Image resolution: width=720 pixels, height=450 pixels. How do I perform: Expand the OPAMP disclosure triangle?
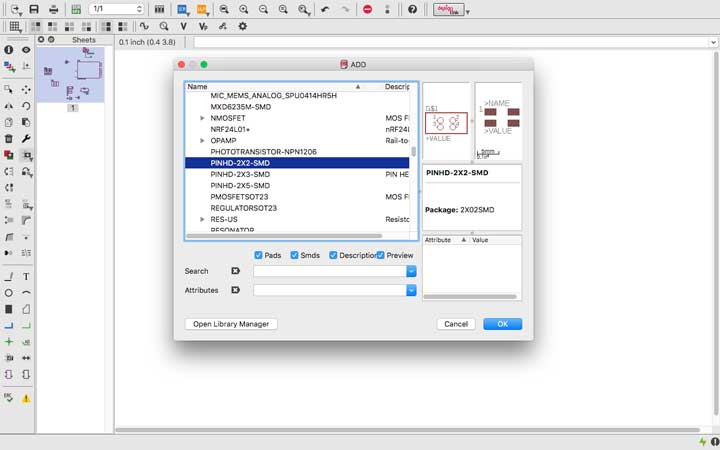click(x=202, y=141)
